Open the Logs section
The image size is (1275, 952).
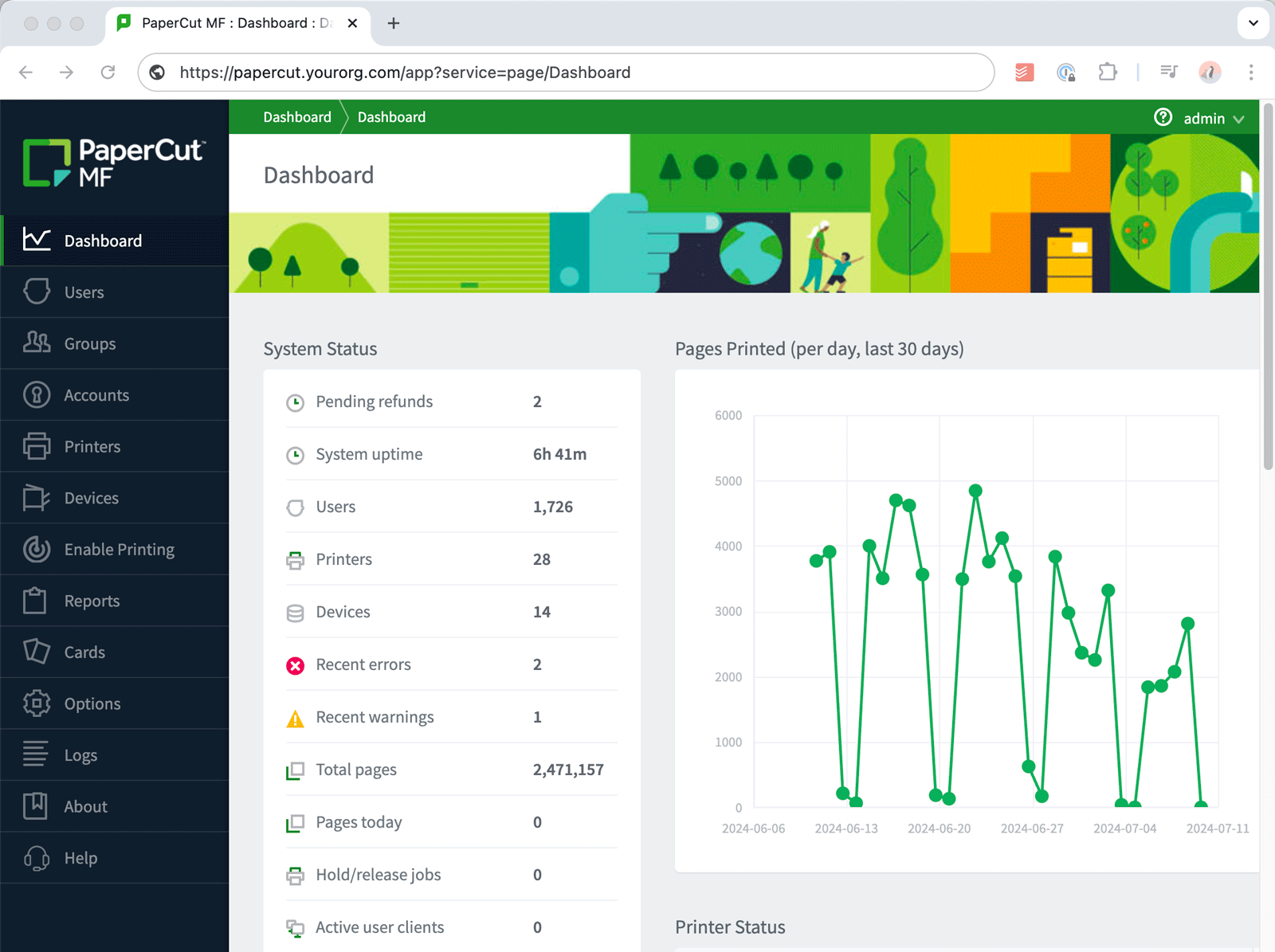(x=115, y=754)
